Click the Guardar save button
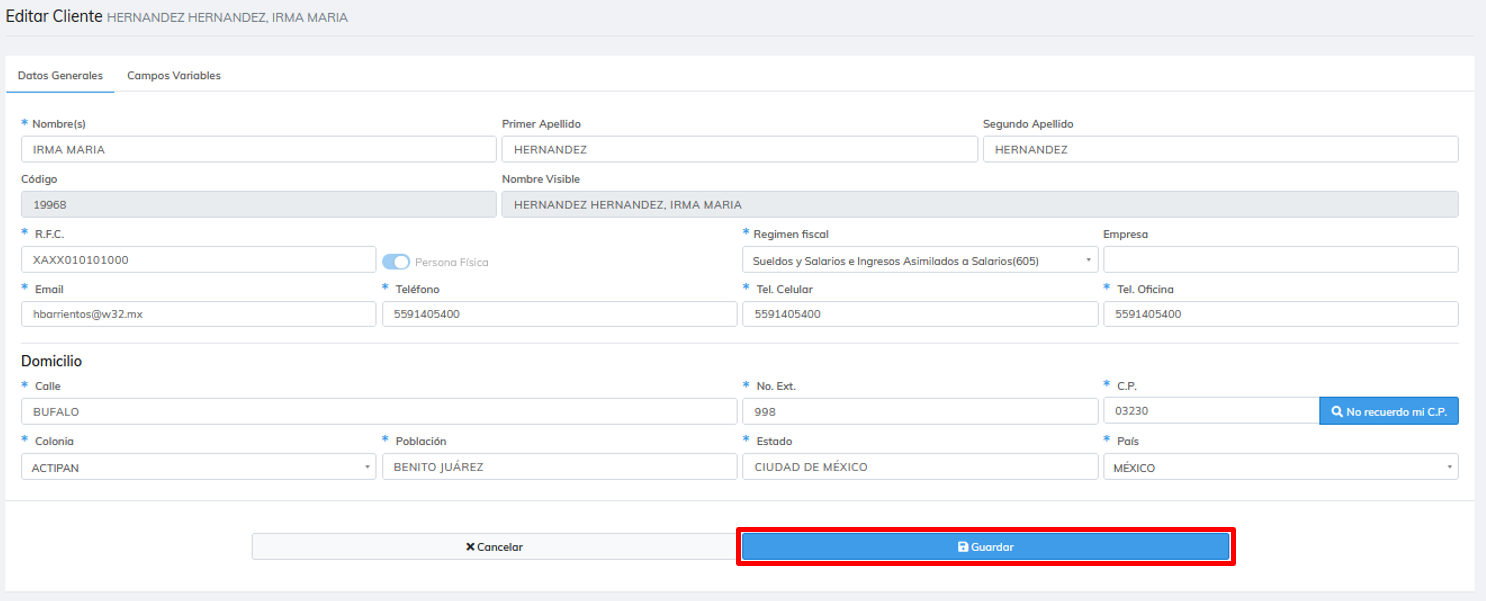This screenshot has height=601, width=1486. 985,547
